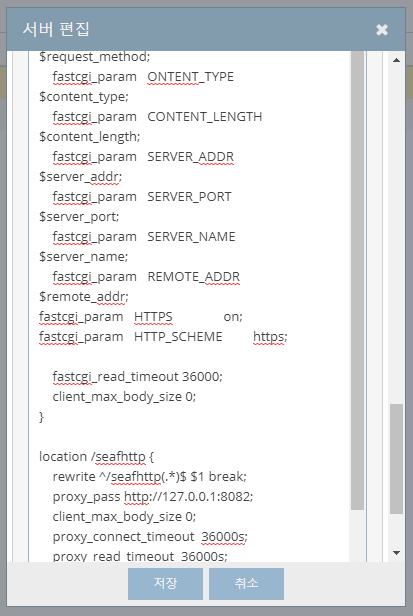
Task: Click the 저장 save button
Action: [165, 583]
